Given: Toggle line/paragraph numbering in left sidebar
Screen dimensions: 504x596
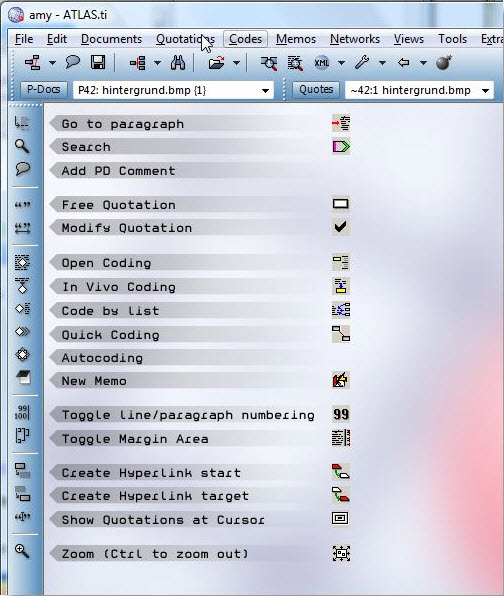Looking at the screenshot, I should point(22,412).
